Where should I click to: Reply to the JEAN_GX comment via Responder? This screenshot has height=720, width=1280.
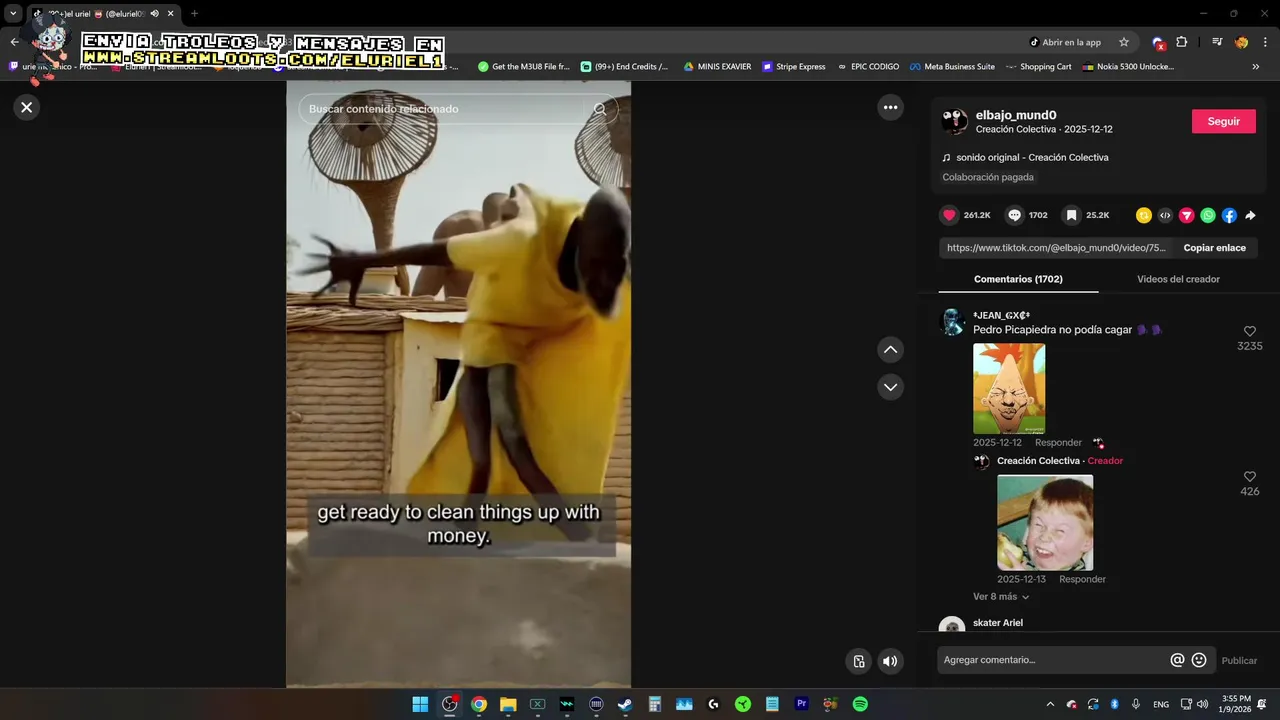[1058, 443]
